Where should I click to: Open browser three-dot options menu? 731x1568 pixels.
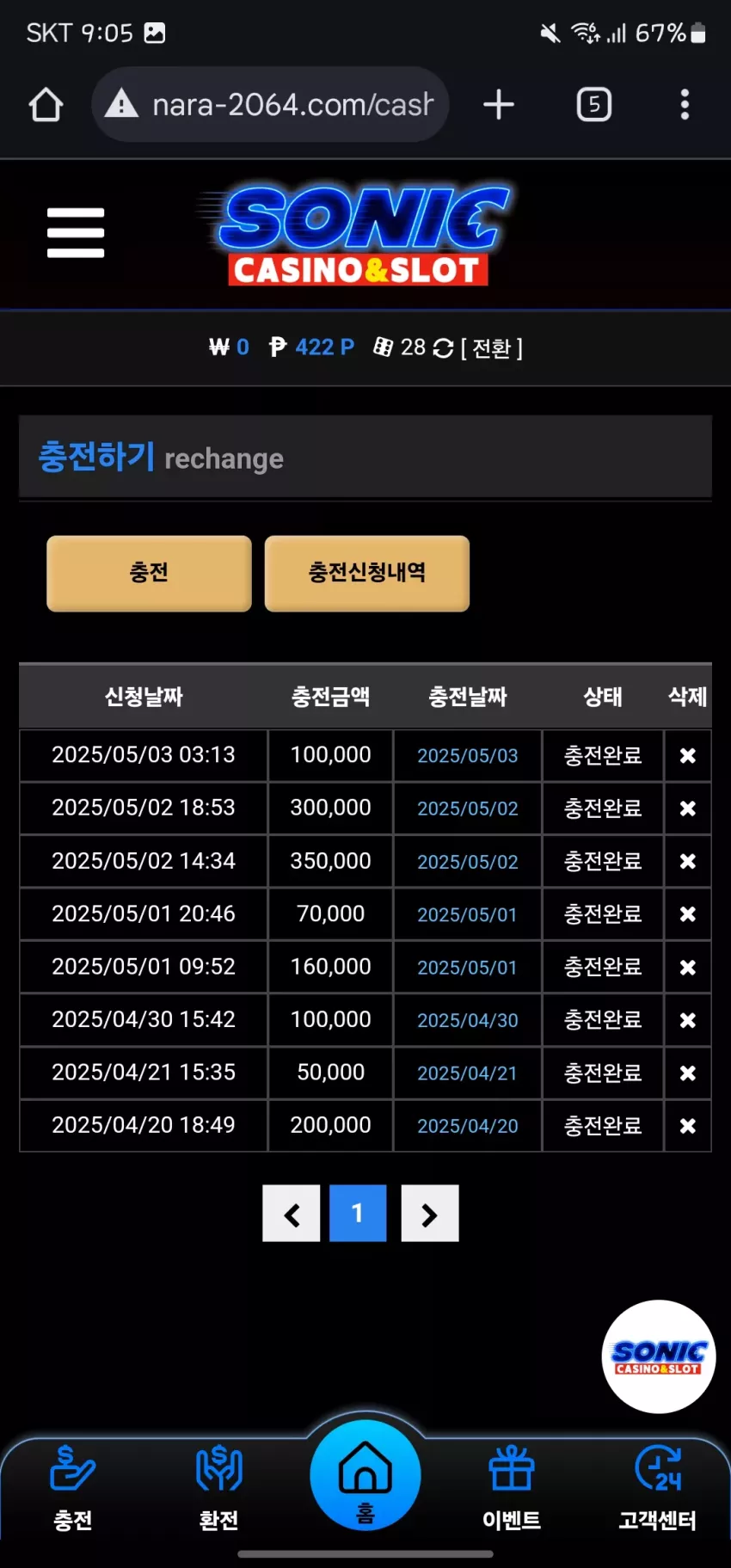point(685,105)
